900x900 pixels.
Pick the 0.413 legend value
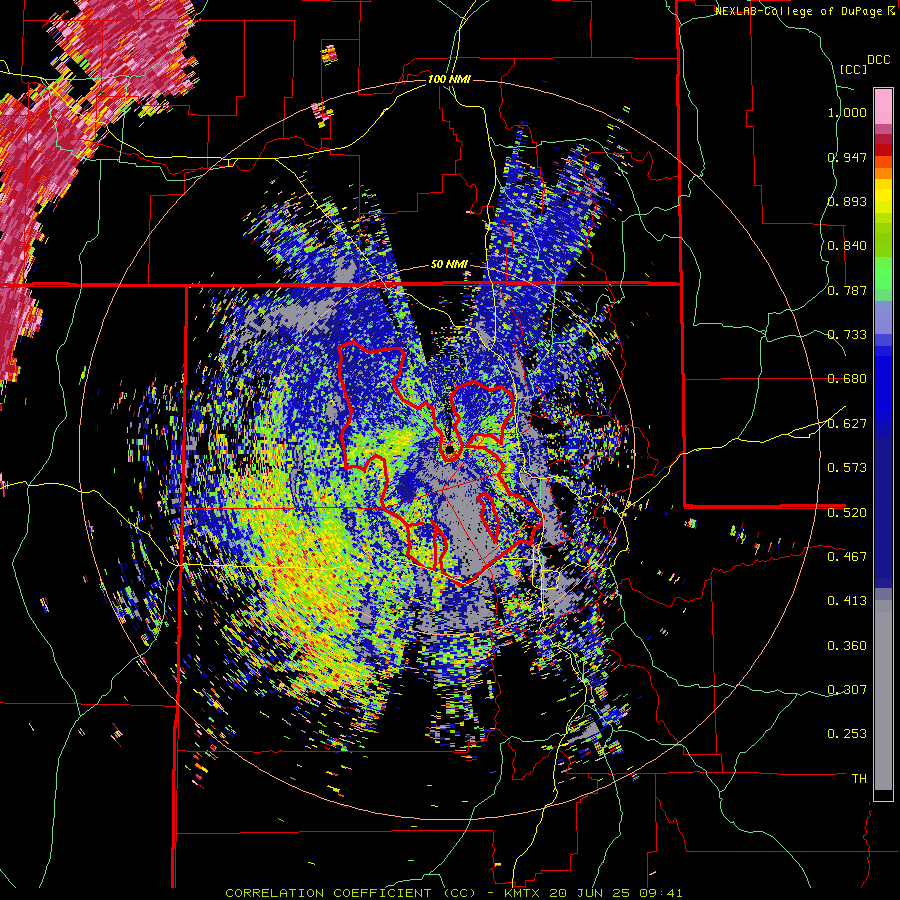click(x=847, y=601)
